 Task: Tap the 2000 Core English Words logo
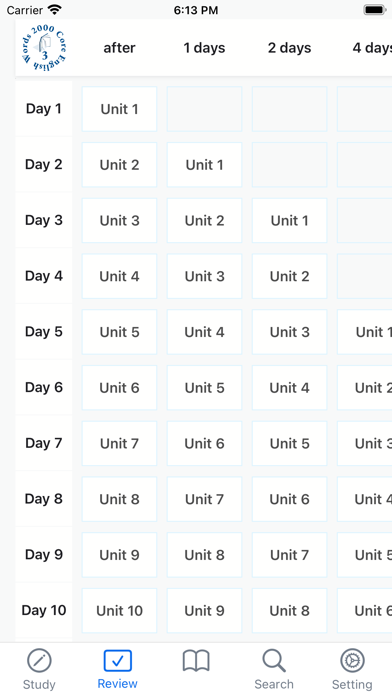click(x=44, y=48)
